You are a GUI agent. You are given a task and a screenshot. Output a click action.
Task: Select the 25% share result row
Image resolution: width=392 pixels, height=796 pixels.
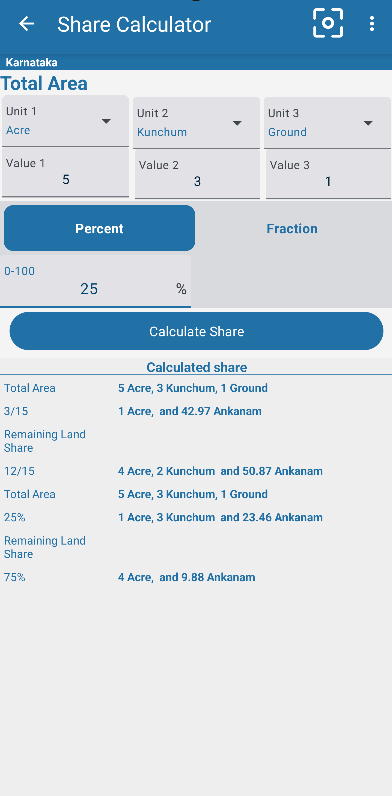(x=196, y=517)
